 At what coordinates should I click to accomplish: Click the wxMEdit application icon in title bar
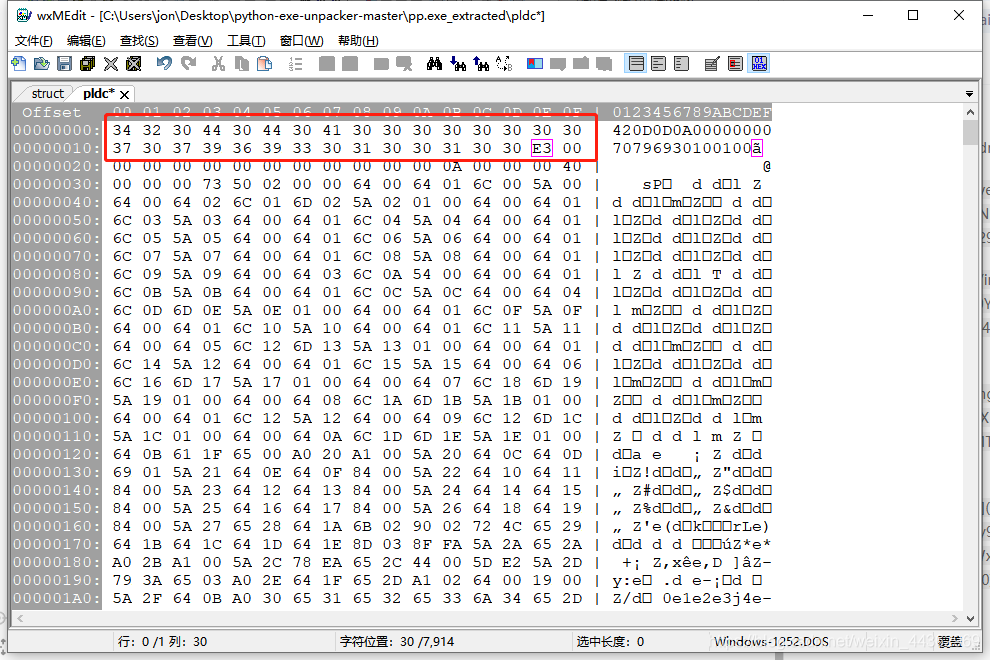[23, 15]
